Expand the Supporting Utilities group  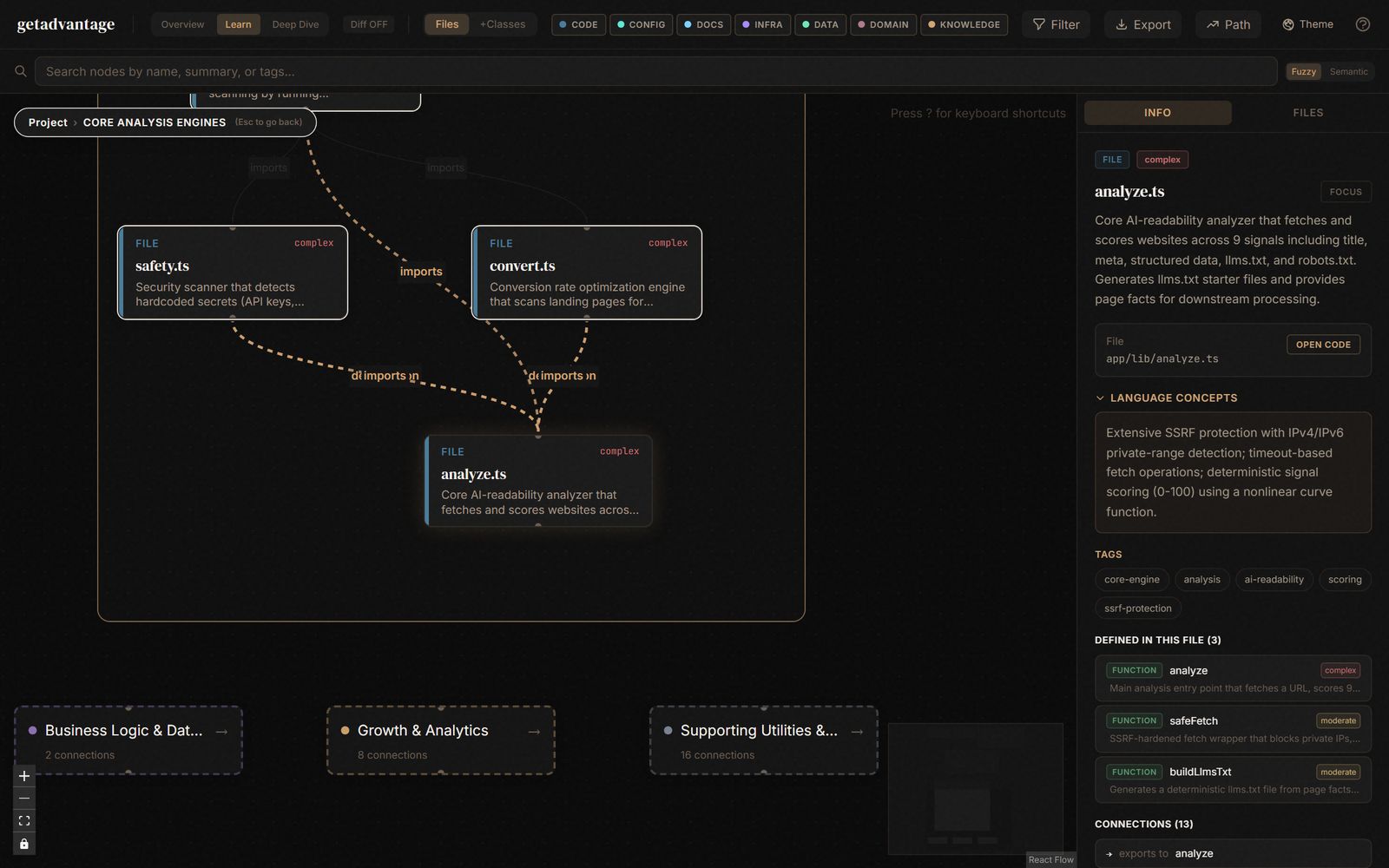coord(764,740)
